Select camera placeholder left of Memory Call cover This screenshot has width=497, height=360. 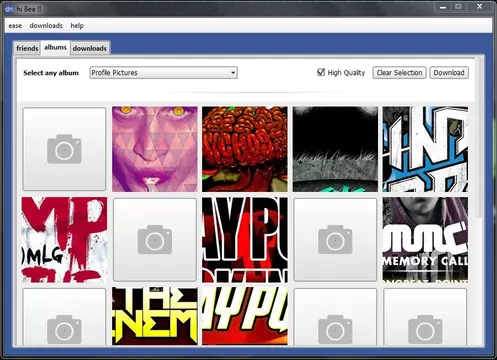335,240
